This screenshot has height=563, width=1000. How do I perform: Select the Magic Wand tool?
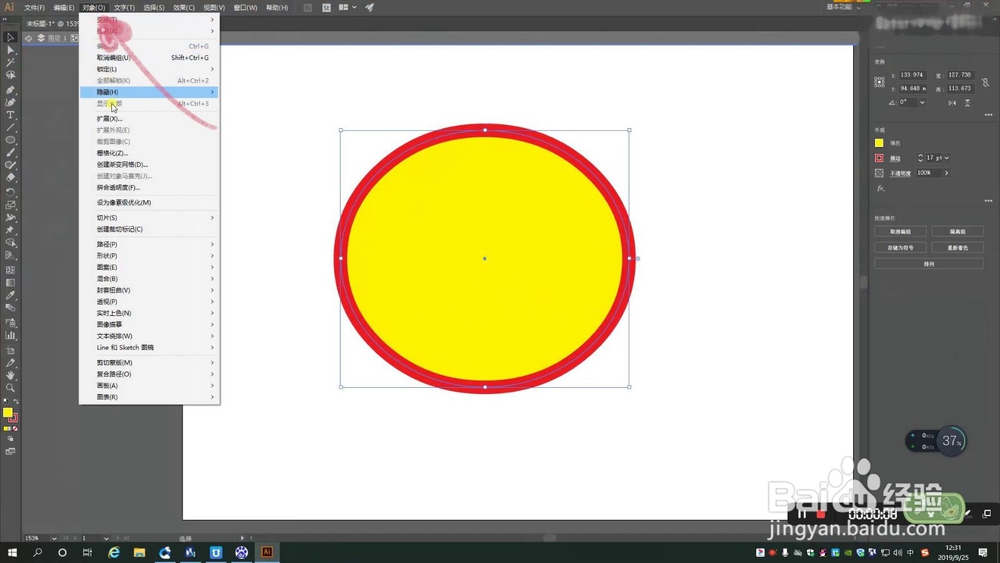10,62
